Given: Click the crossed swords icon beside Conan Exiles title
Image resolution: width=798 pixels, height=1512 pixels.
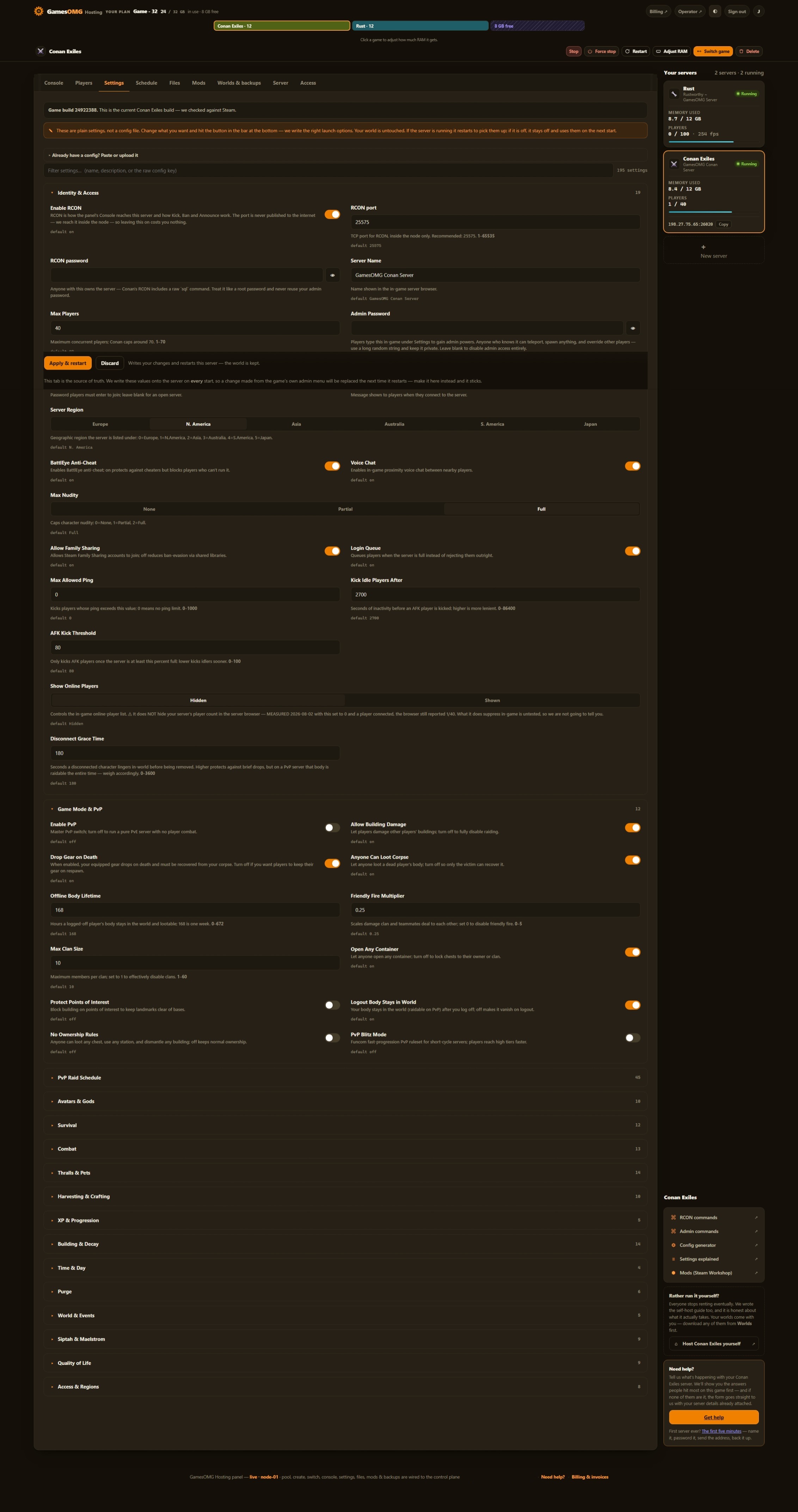Looking at the screenshot, I should pos(41,51).
